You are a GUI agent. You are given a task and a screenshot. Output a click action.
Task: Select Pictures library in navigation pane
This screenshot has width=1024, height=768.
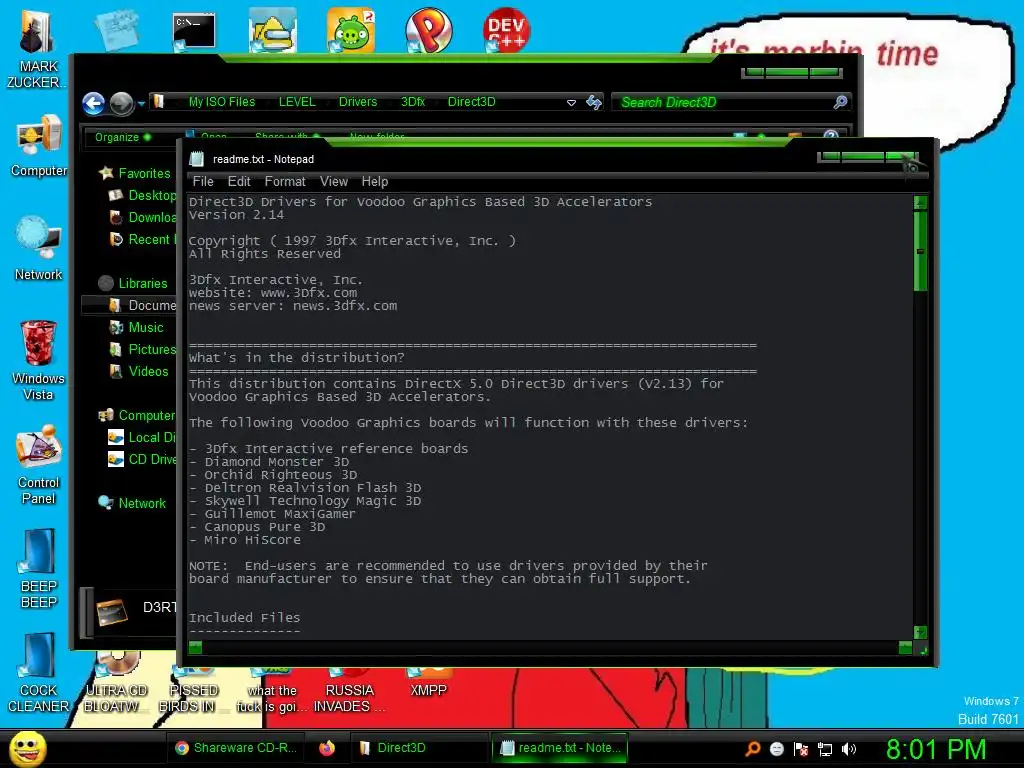click(143, 349)
